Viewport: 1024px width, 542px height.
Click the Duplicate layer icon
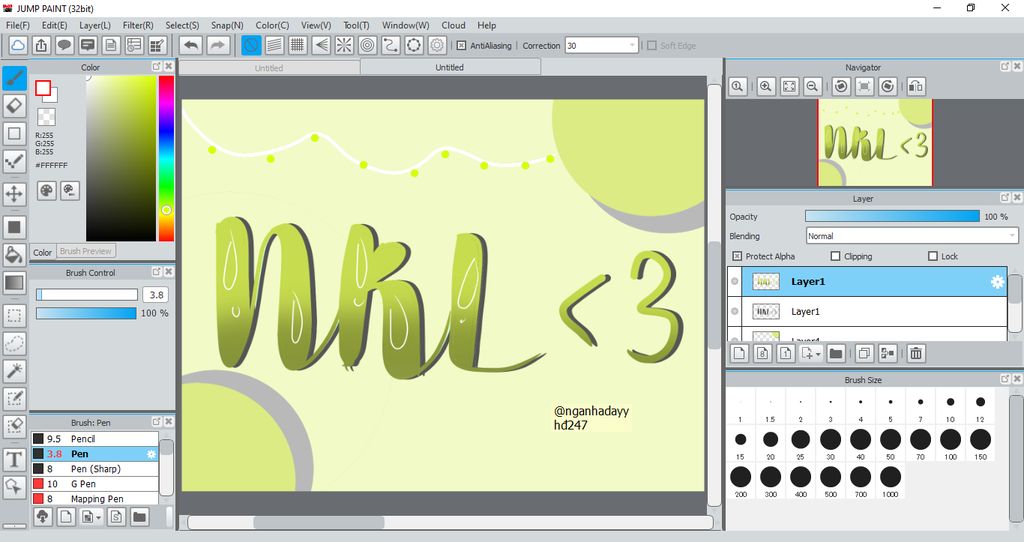864,353
